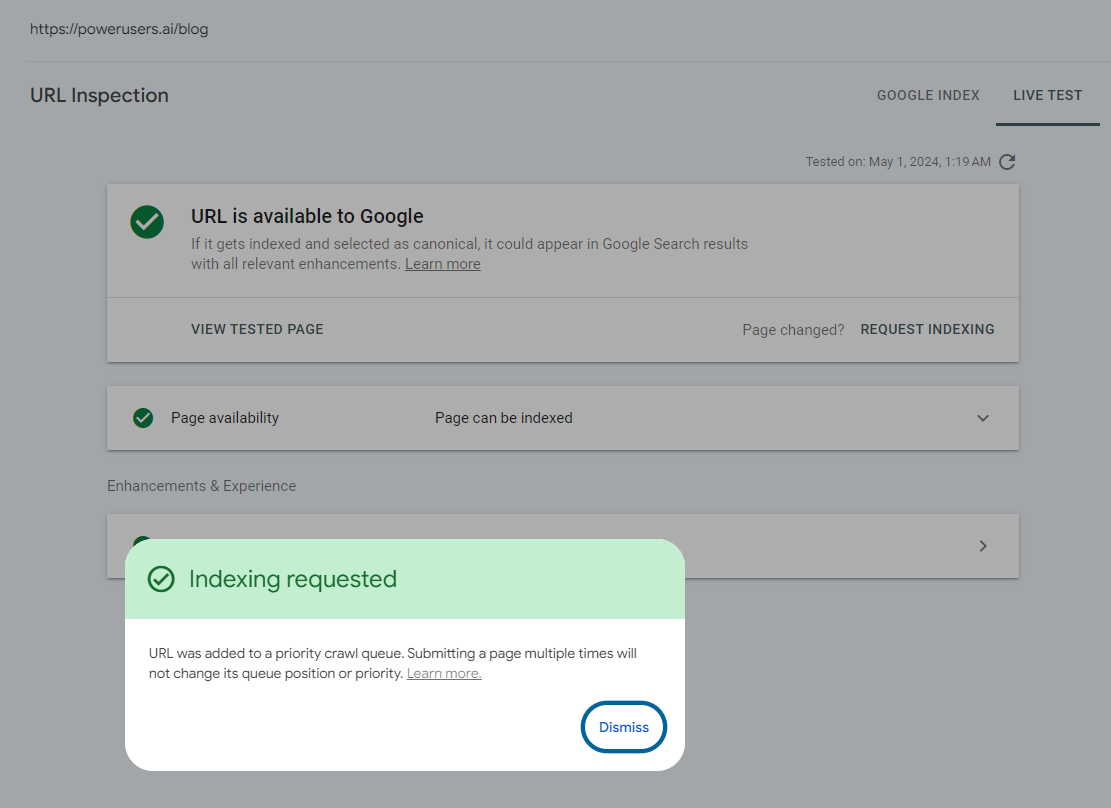1111x808 pixels.
Task: Open View Tested Page
Action: (x=257, y=329)
